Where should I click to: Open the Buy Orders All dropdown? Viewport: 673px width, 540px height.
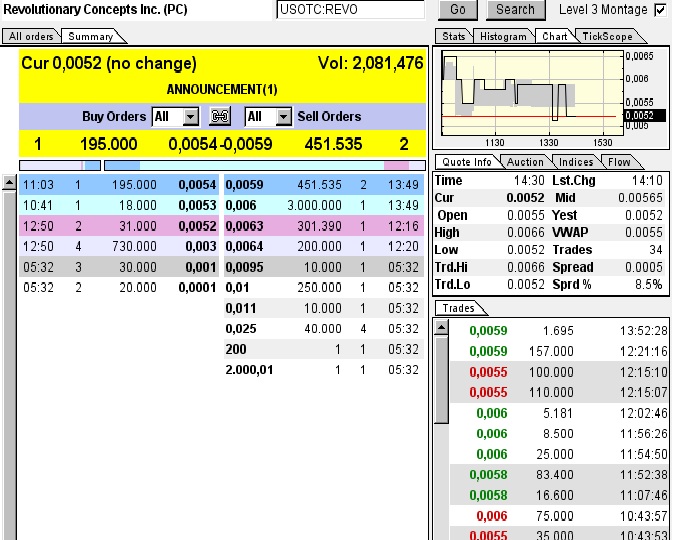(176, 116)
